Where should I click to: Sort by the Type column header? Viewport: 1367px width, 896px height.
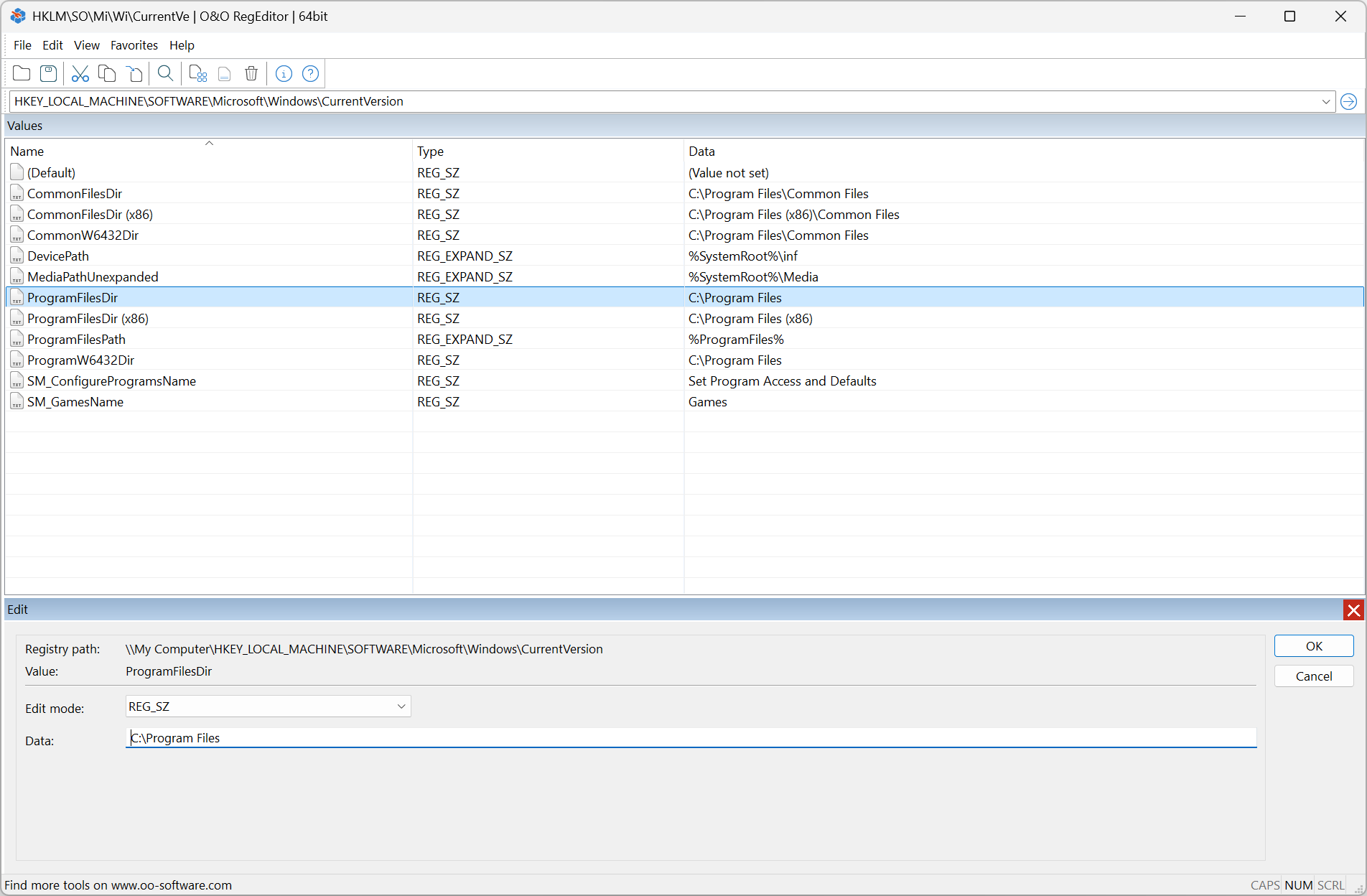click(548, 151)
